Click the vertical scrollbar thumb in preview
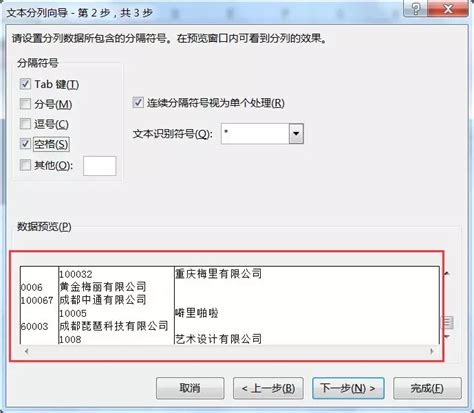 [x=447, y=322]
